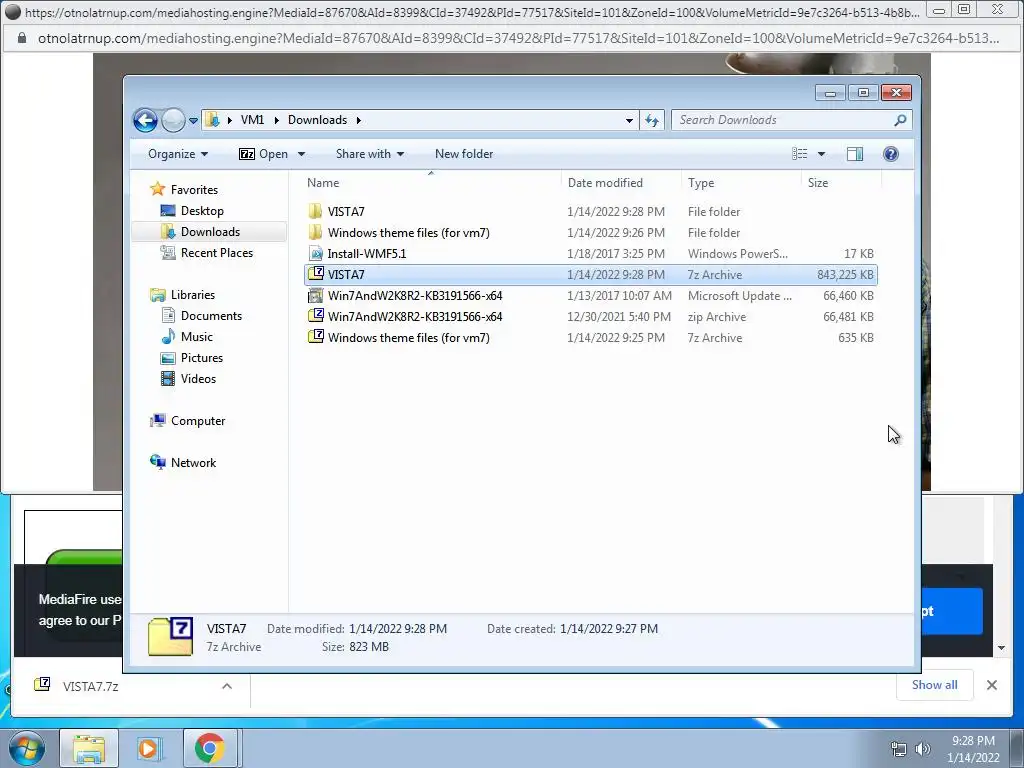The height and width of the screenshot is (768, 1024).
Task: Close the Chrome download bar
Action: 991,685
